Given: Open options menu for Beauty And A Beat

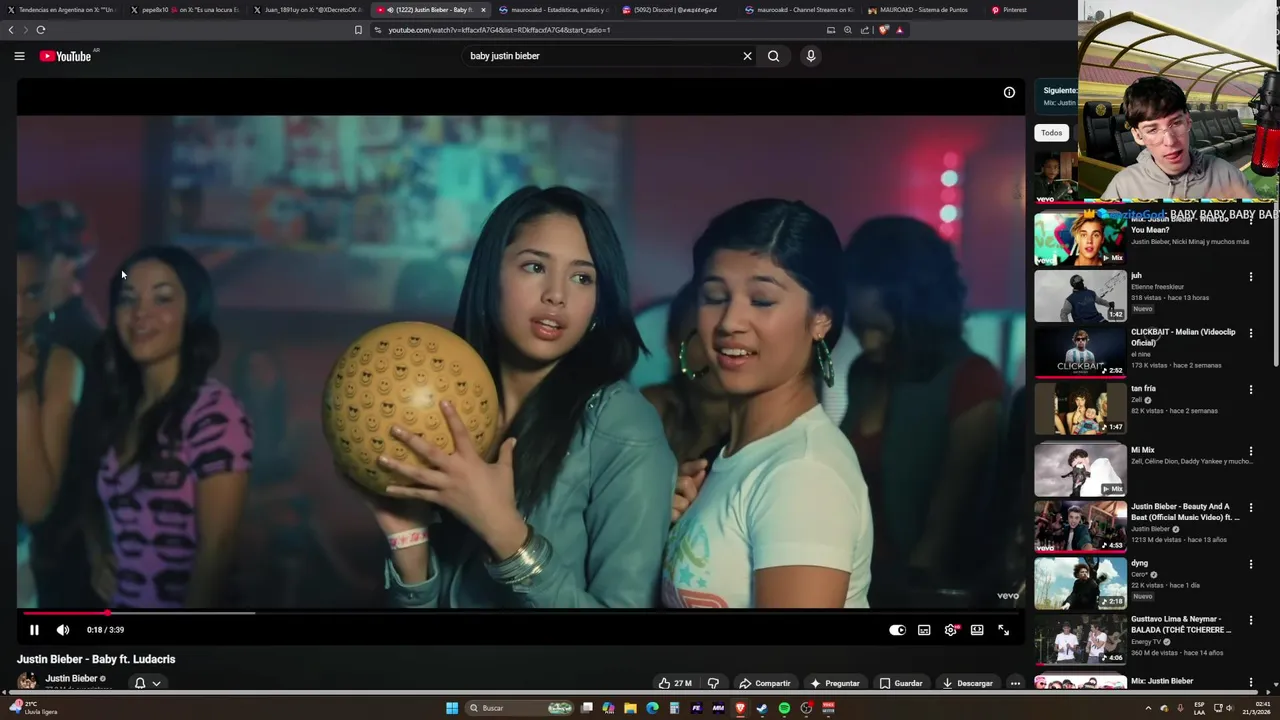Looking at the screenshot, I should tap(1250, 508).
